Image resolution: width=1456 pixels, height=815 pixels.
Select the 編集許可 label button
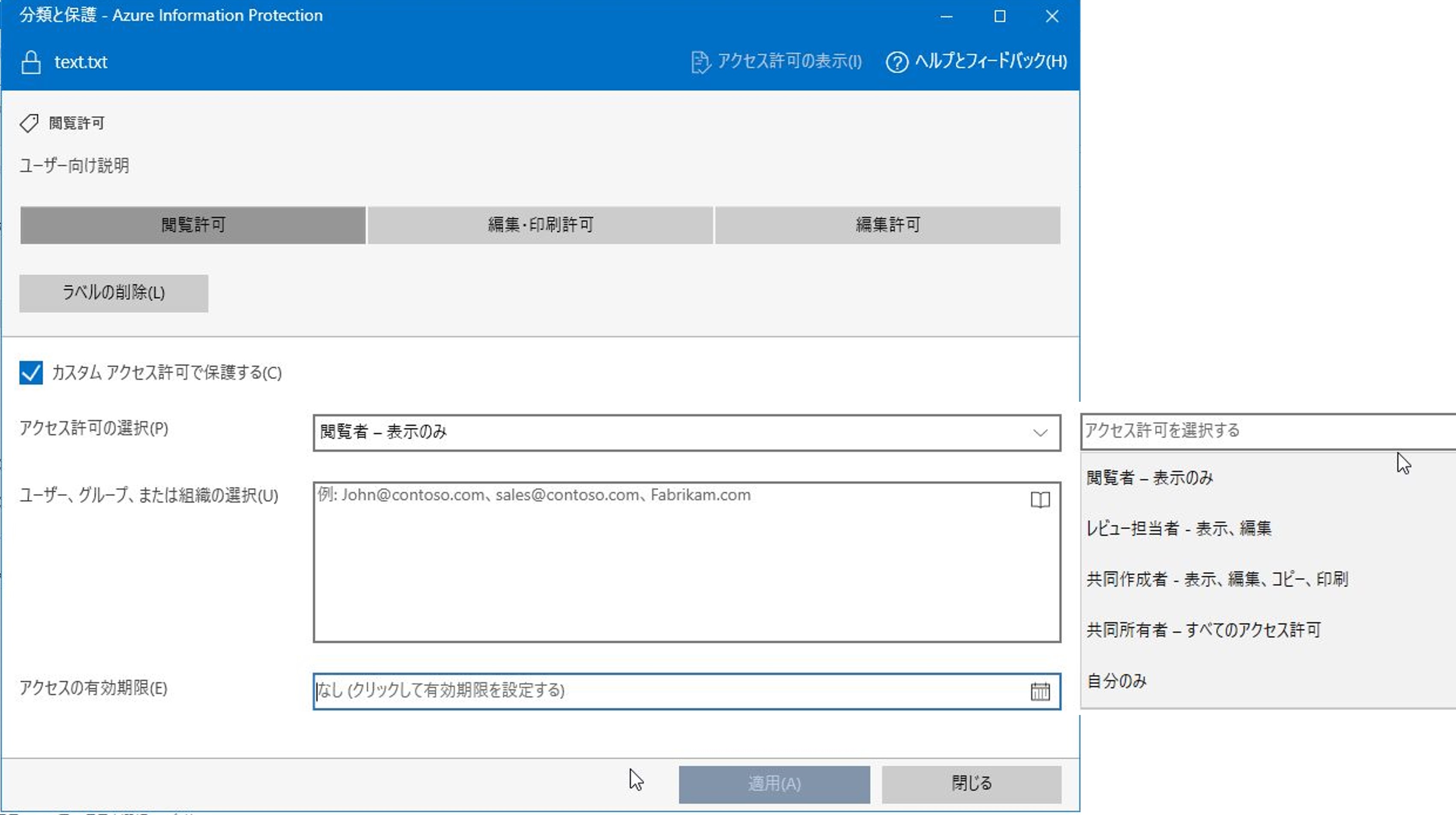point(887,225)
